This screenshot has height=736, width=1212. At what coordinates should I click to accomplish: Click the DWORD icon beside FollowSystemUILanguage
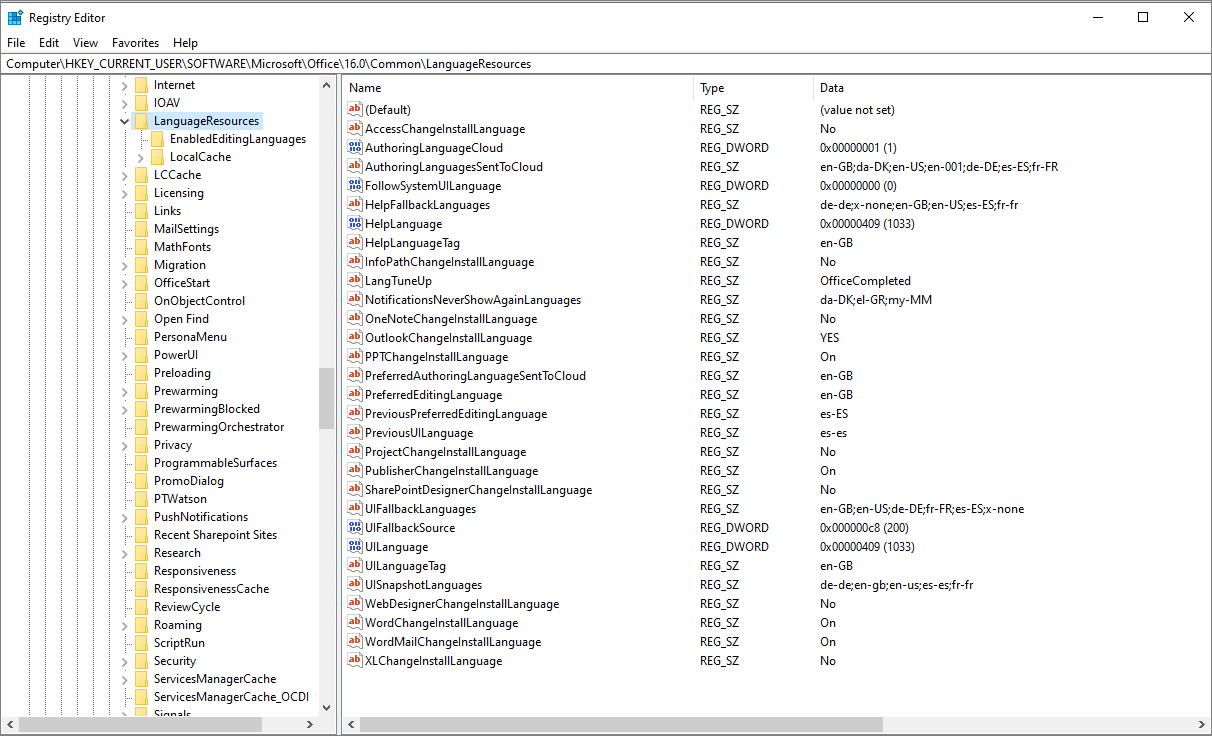pos(354,185)
